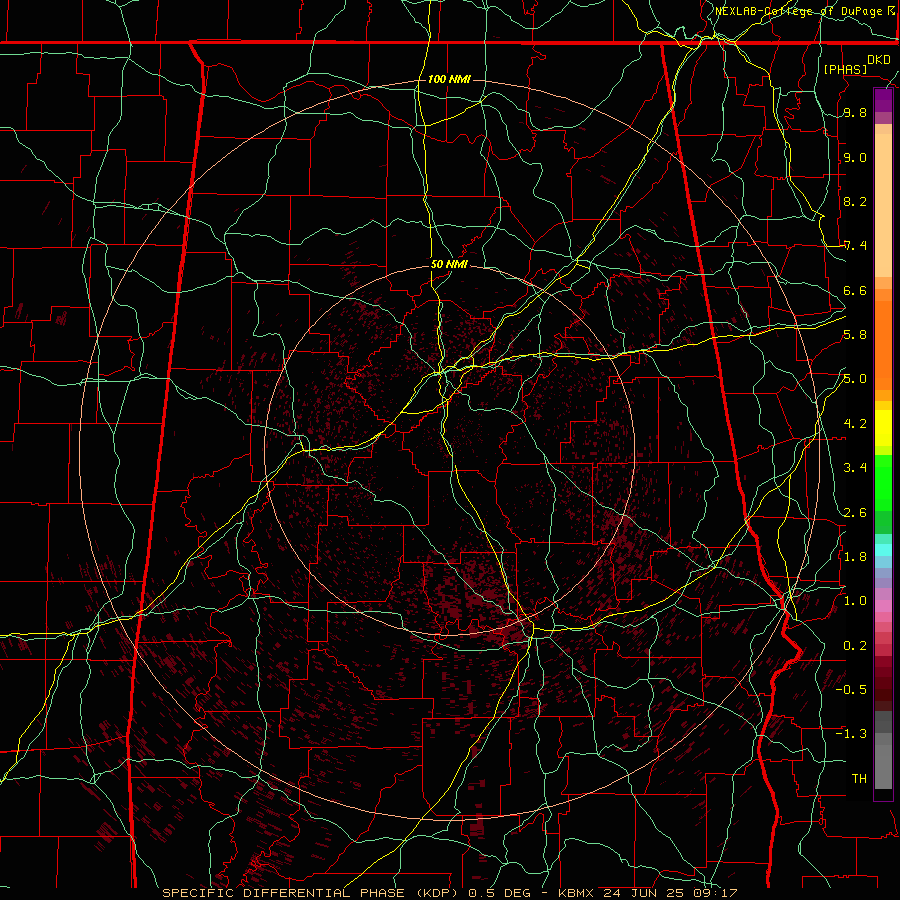Click the DKD unit label above legend

click(878, 60)
